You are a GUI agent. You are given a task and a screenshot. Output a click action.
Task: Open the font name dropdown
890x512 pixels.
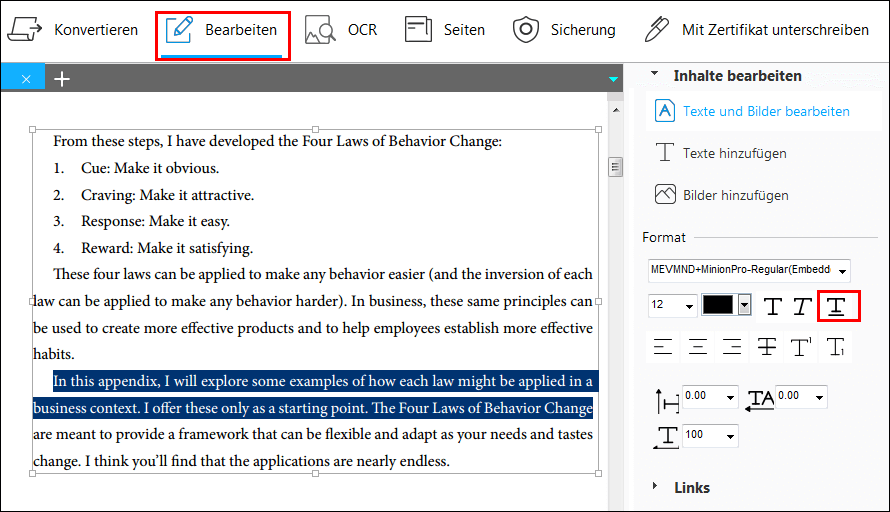pos(843,271)
